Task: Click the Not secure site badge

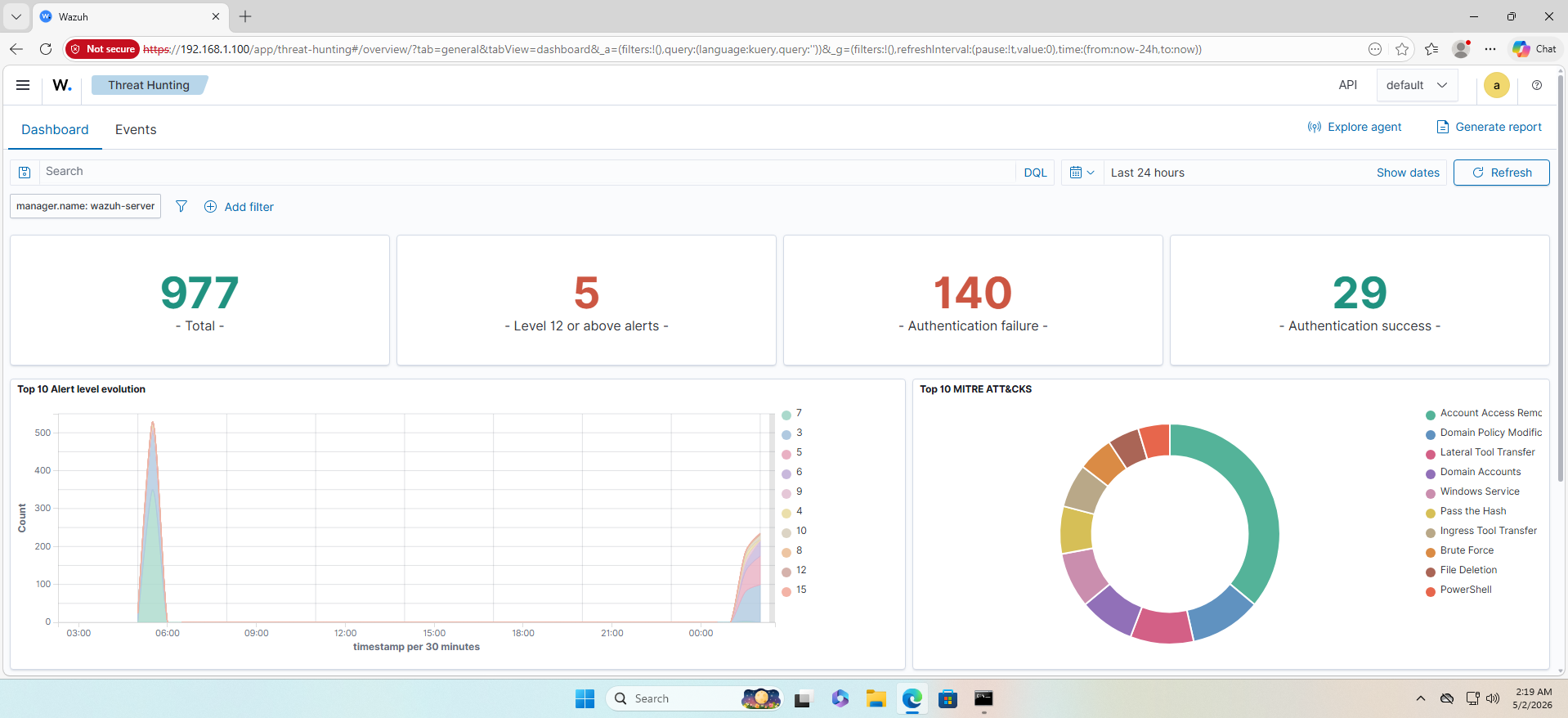Action: [103, 49]
